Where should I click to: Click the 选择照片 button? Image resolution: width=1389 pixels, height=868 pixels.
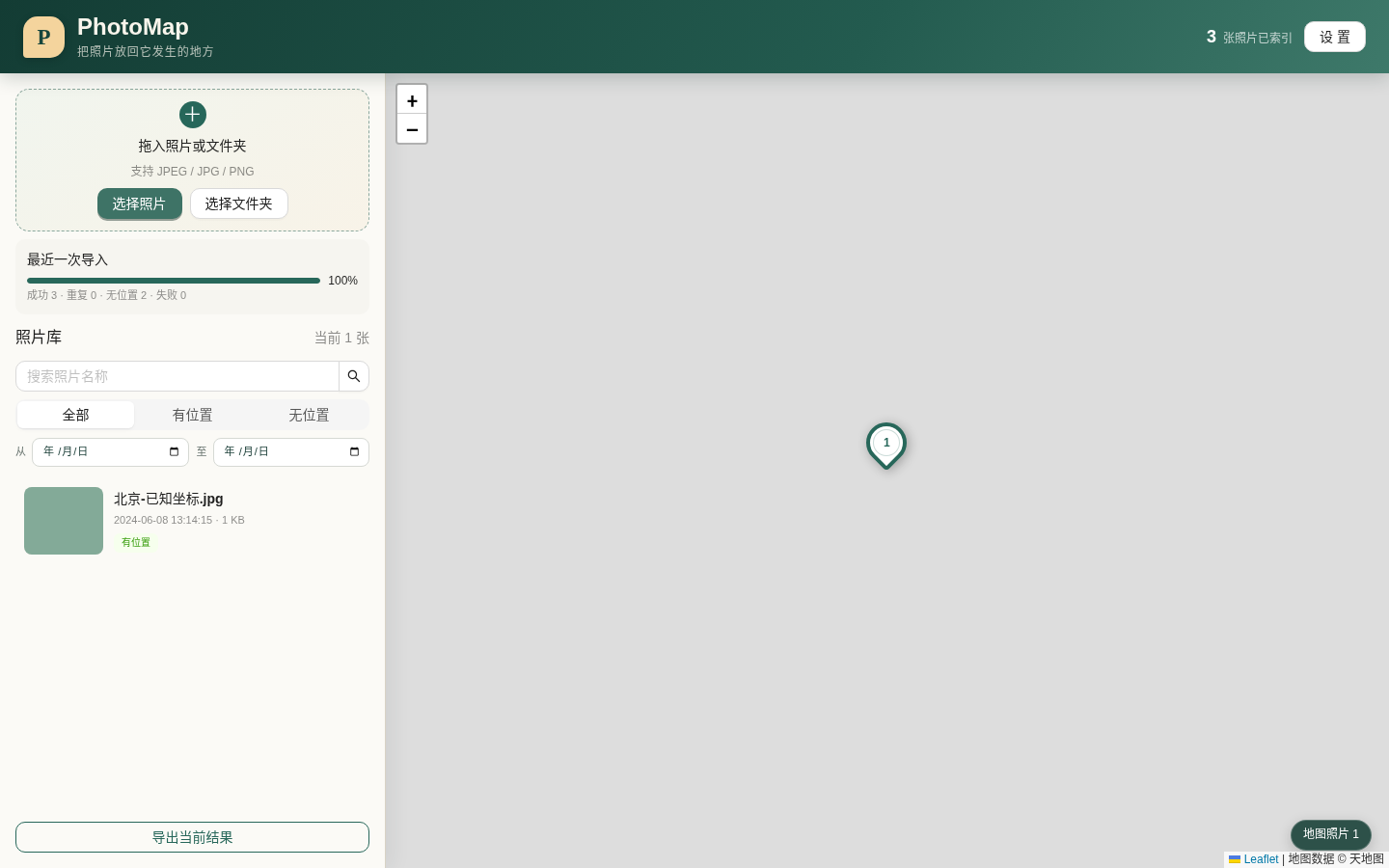point(140,203)
